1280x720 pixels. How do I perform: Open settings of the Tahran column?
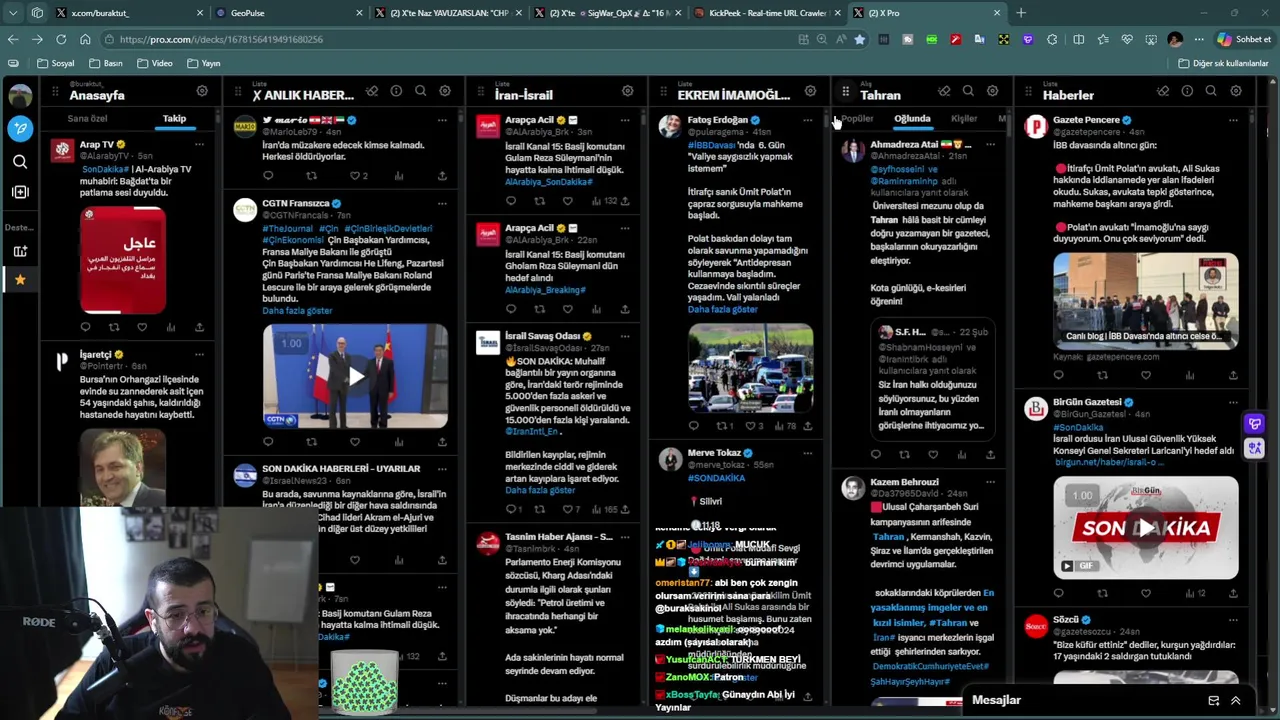click(992, 91)
